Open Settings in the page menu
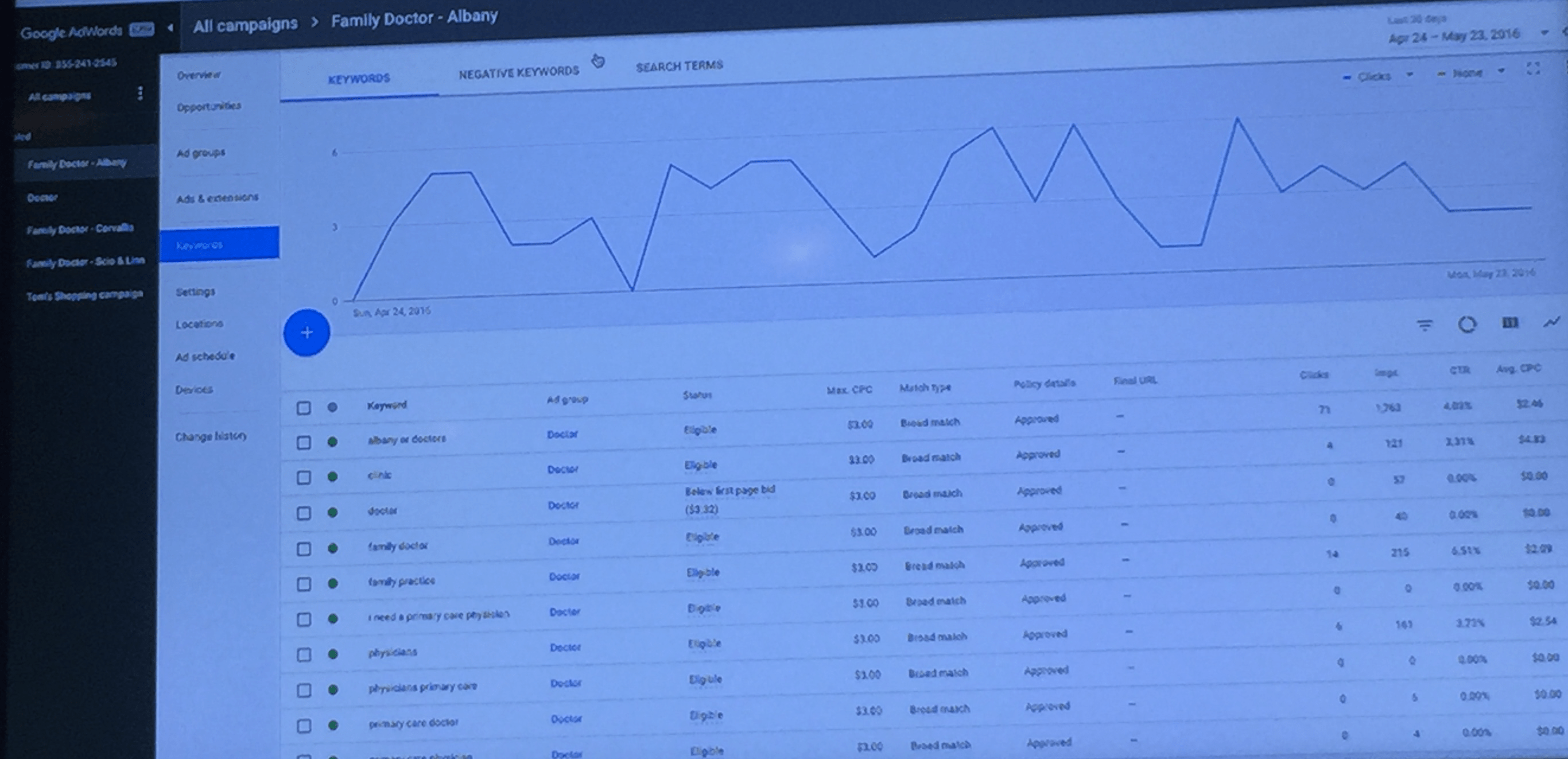This screenshot has width=1568, height=759. point(195,292)
